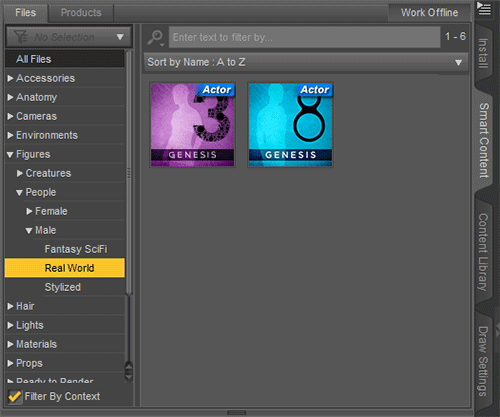
Task: Select the Real World category
Action: click(x=65, y=268)
